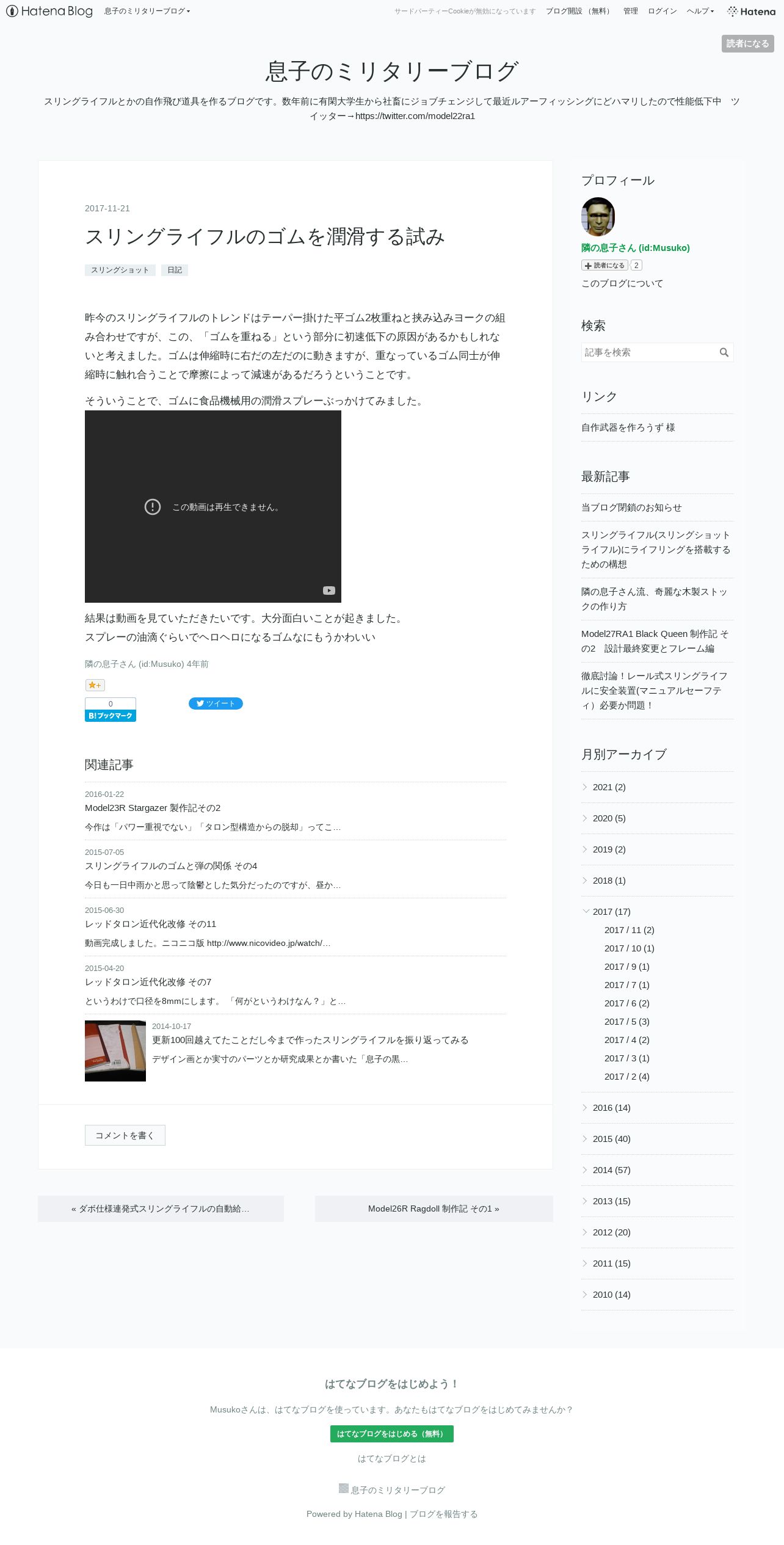The height and width of the screenshot is (1545, 784).
Task: Expand the 2021 (2) archive
Action: click(586, 787)
